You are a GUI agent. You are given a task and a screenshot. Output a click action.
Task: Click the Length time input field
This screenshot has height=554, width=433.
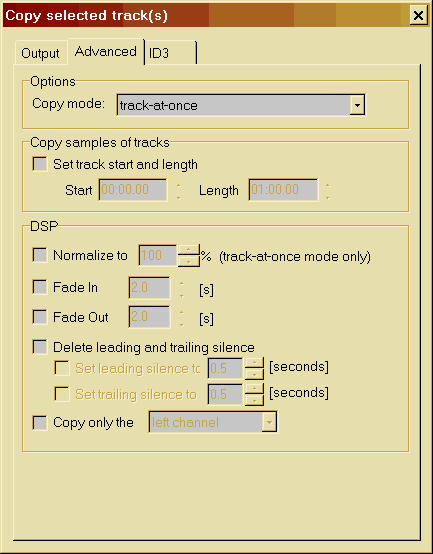tap(283, 190)
